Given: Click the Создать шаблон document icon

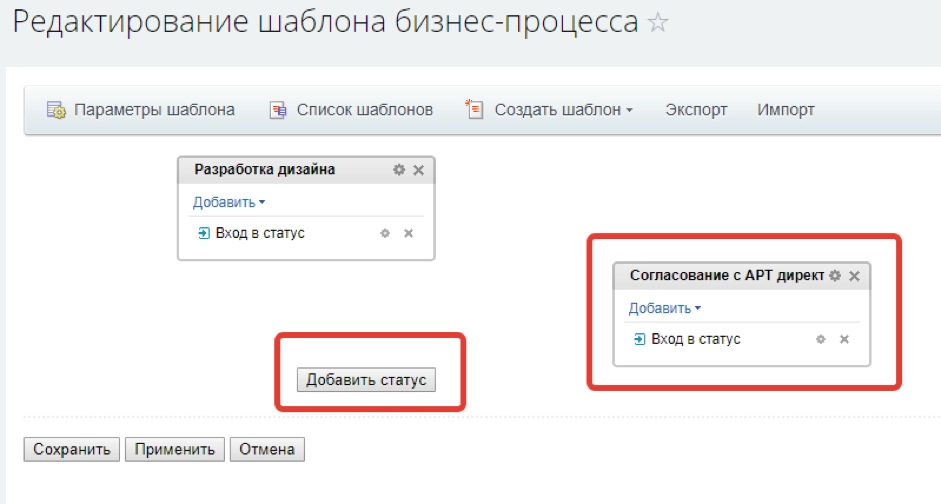Looking at the screenshot, I should click(474, 109).
